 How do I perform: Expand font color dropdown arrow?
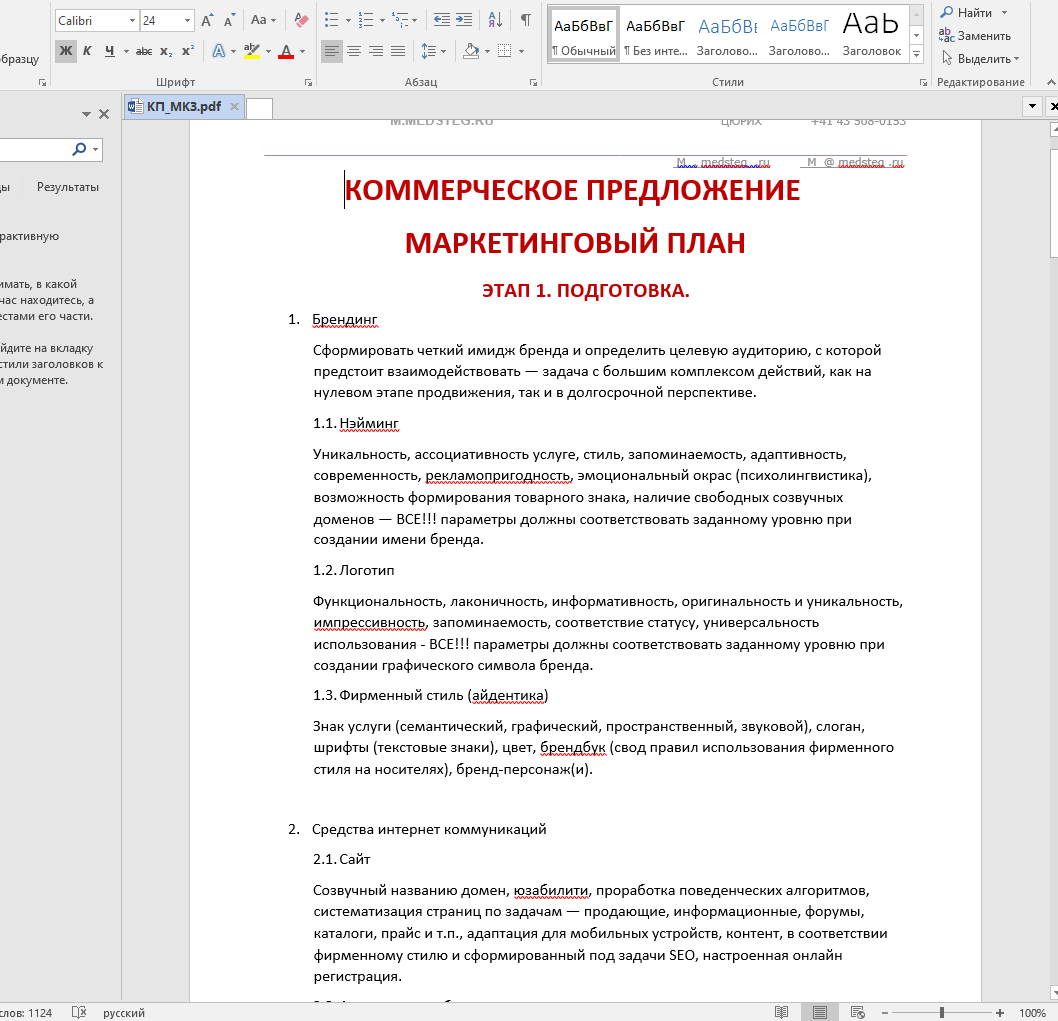[x=302, y=51]
